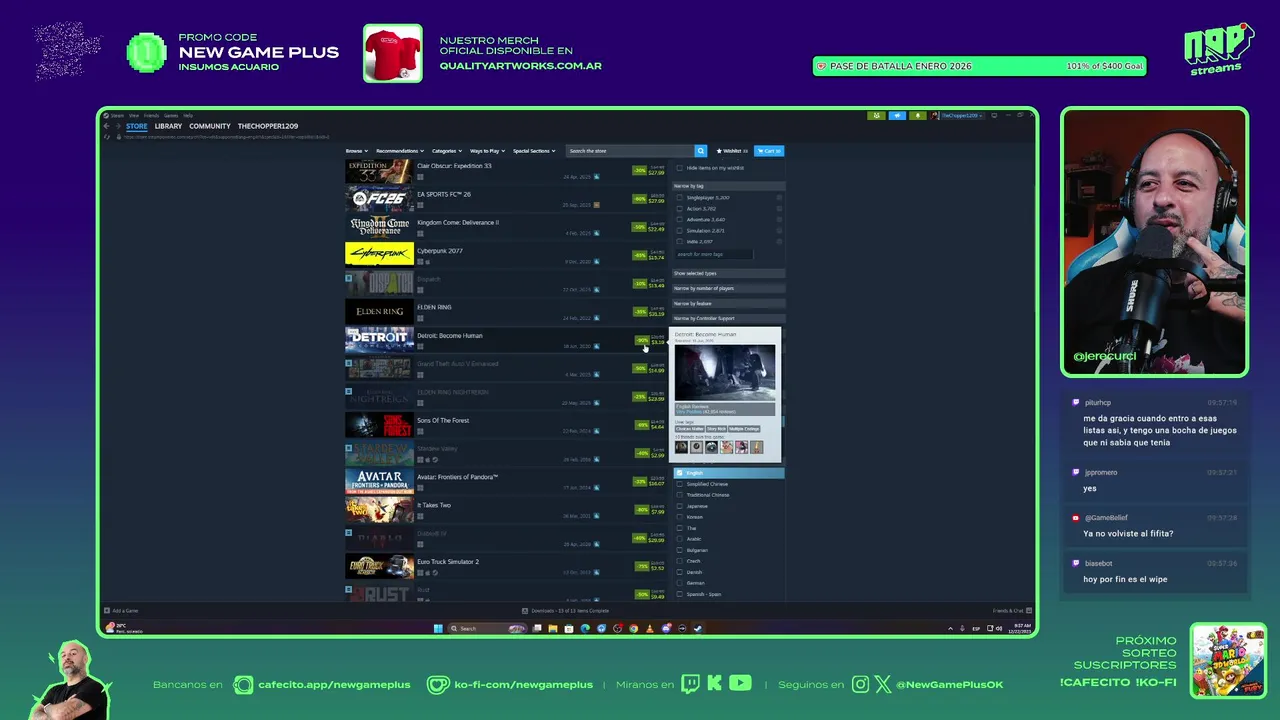The image size is (1280, 720).
Task: Open the COMMUNITY tab
Action: coord(210,127)
